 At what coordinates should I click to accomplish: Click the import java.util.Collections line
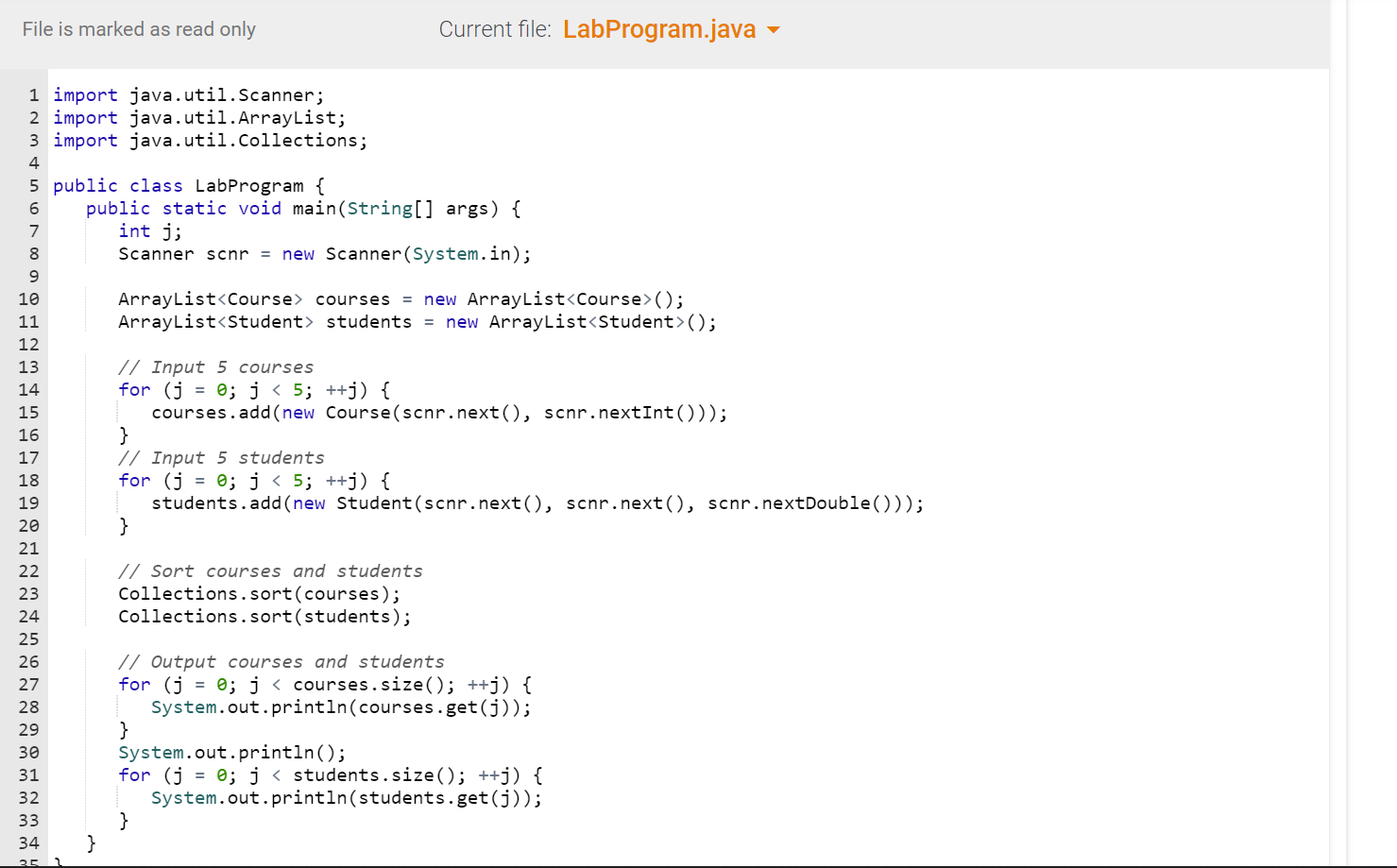point(211,140)
